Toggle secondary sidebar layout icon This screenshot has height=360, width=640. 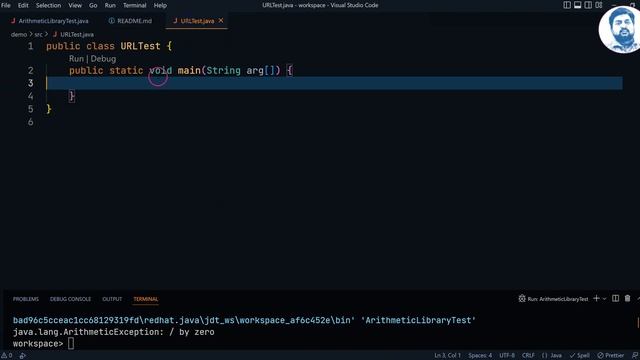tap(588, 5)
